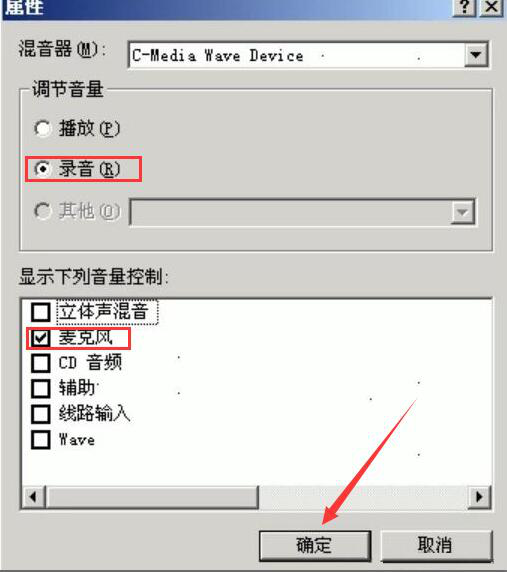
Task: Select the 其他 (O) radio button
Action: tap(42, 211)
